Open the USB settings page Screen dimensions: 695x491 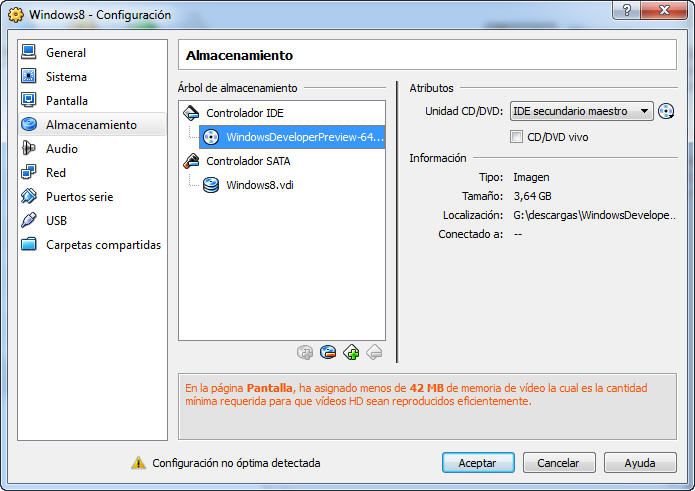(92, 220)
